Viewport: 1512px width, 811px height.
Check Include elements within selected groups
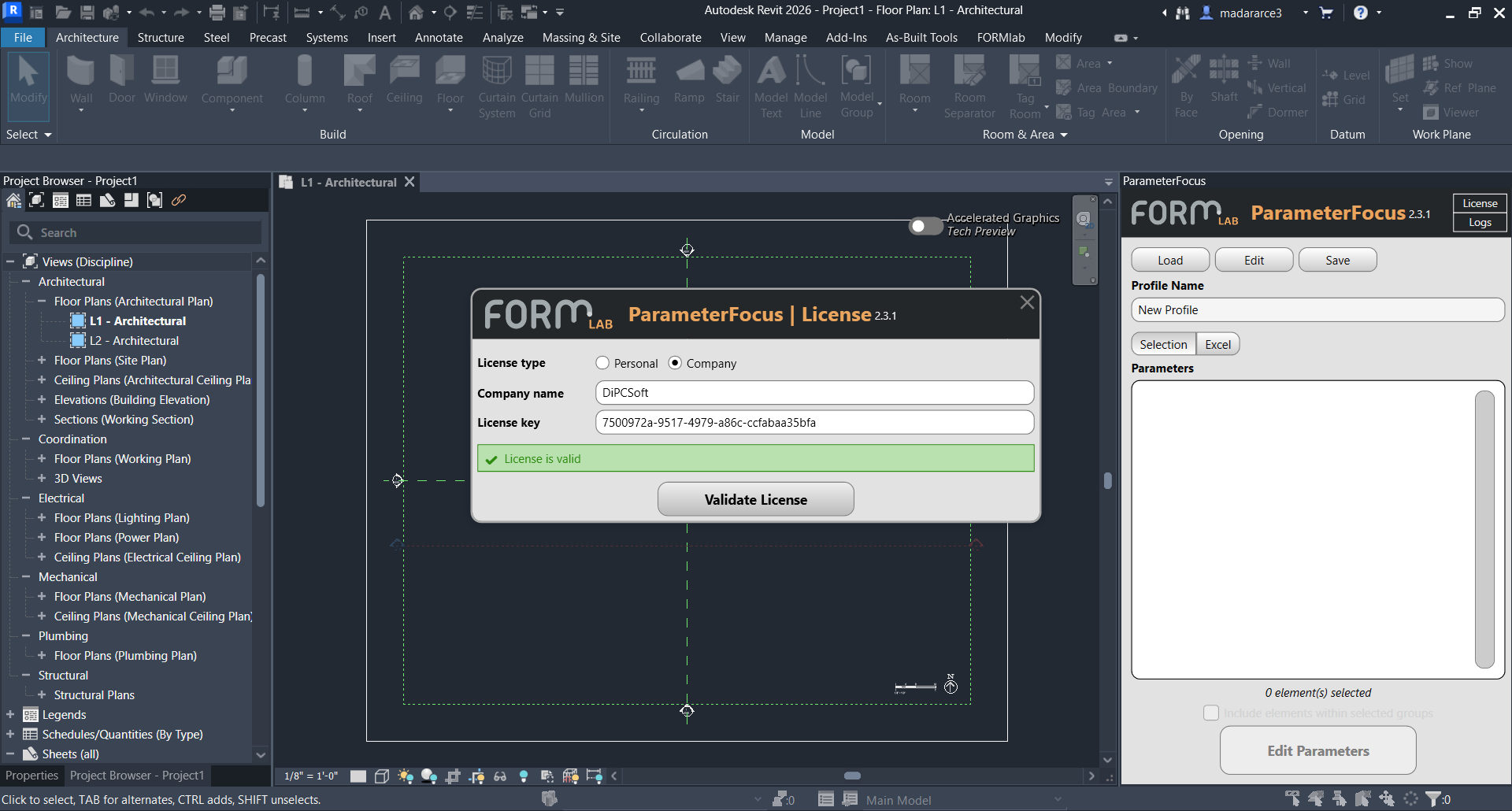click(1211, 713)
